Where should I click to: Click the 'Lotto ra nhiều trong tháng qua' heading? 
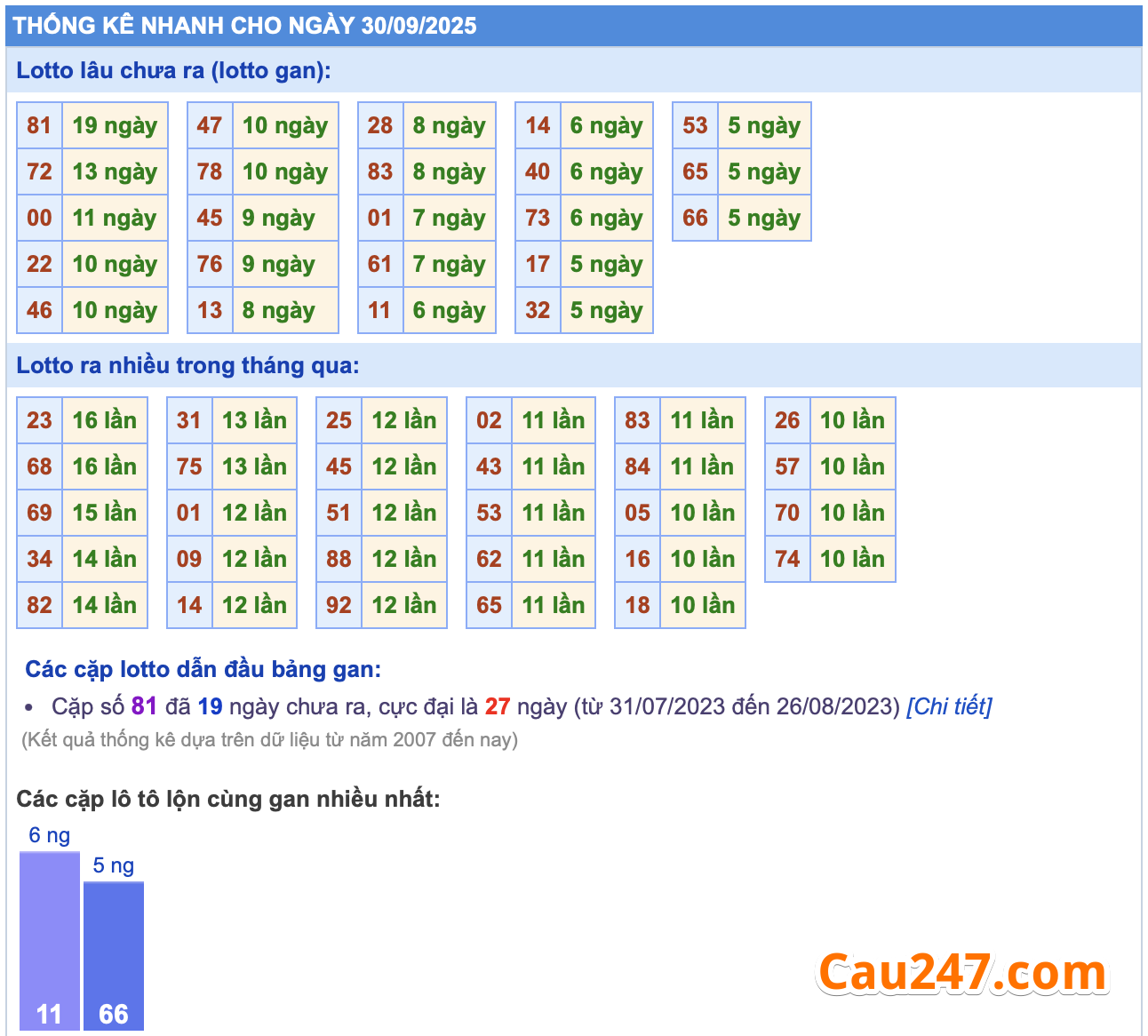187,366
